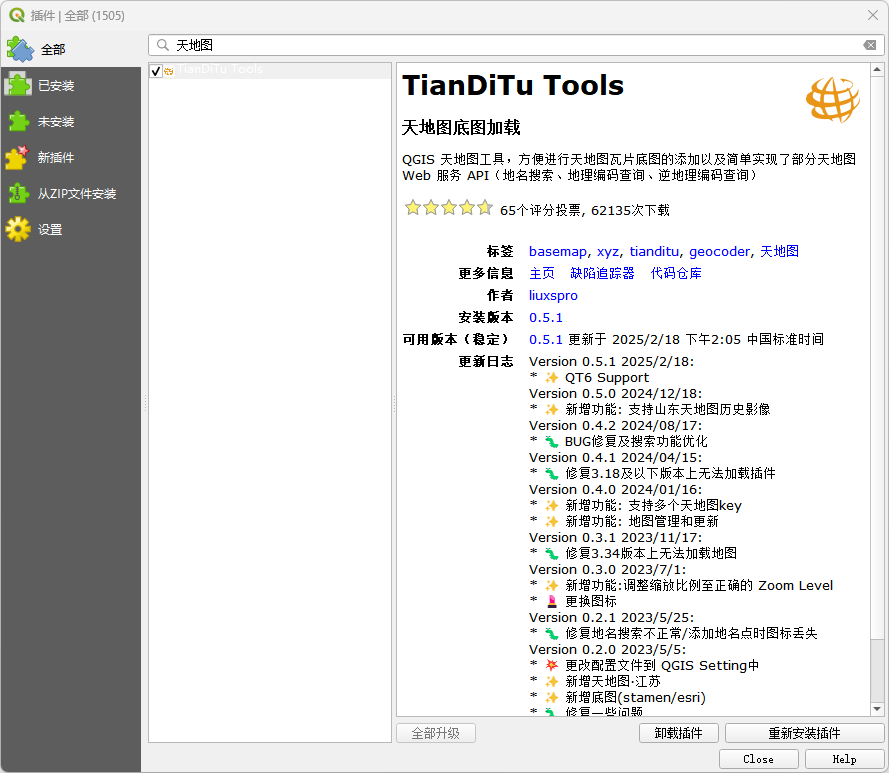This screenshot has height=773, width=889.
Task: Switch to the 新插件 (New plugins) tab
Action: pos(70,158)
